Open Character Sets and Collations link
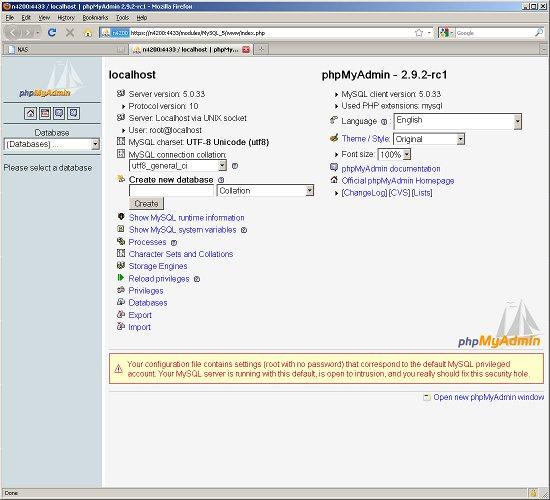 pyautogui.click(x=181, y=254)
